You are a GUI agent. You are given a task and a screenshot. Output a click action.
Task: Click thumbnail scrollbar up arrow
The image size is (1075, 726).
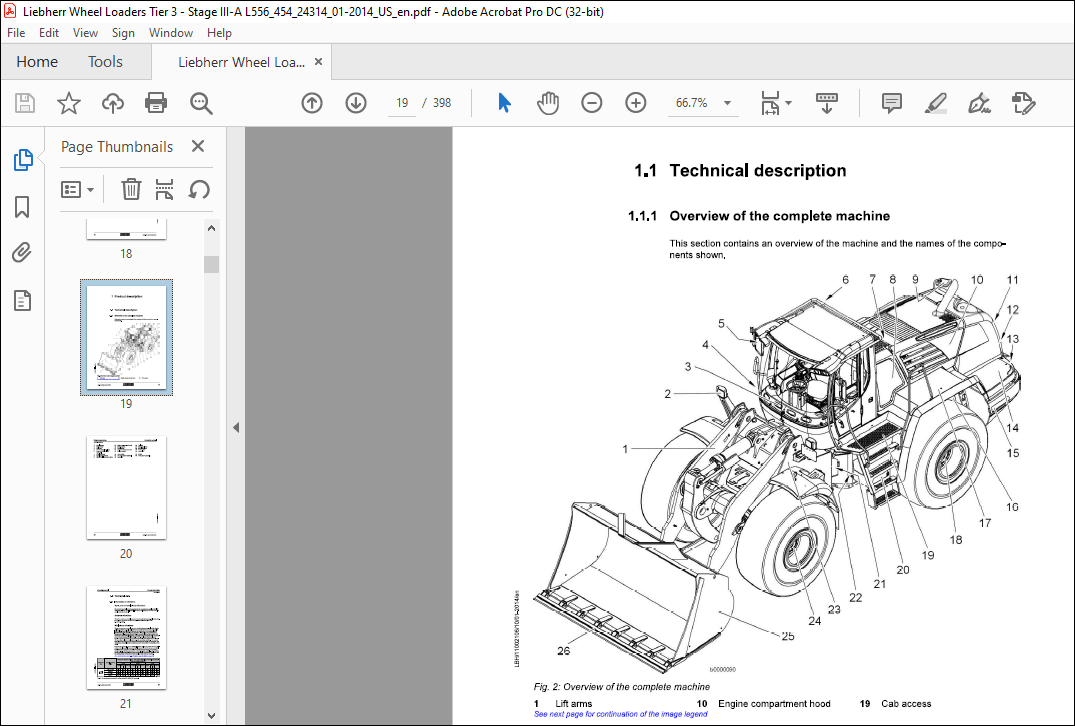pyautogui.click(x=212, y=228)
